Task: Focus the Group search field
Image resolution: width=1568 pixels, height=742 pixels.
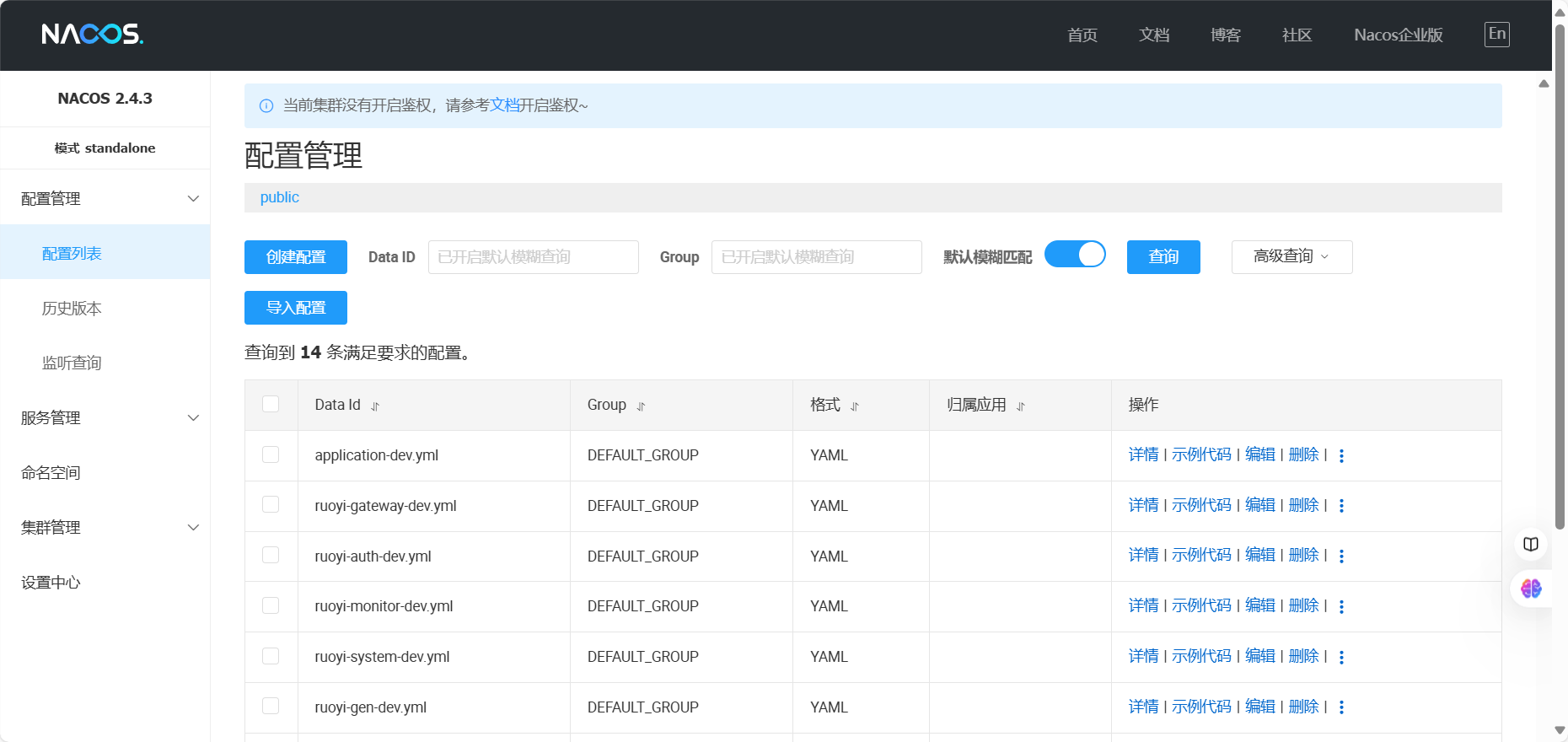Action: click(x=817, y=257)
